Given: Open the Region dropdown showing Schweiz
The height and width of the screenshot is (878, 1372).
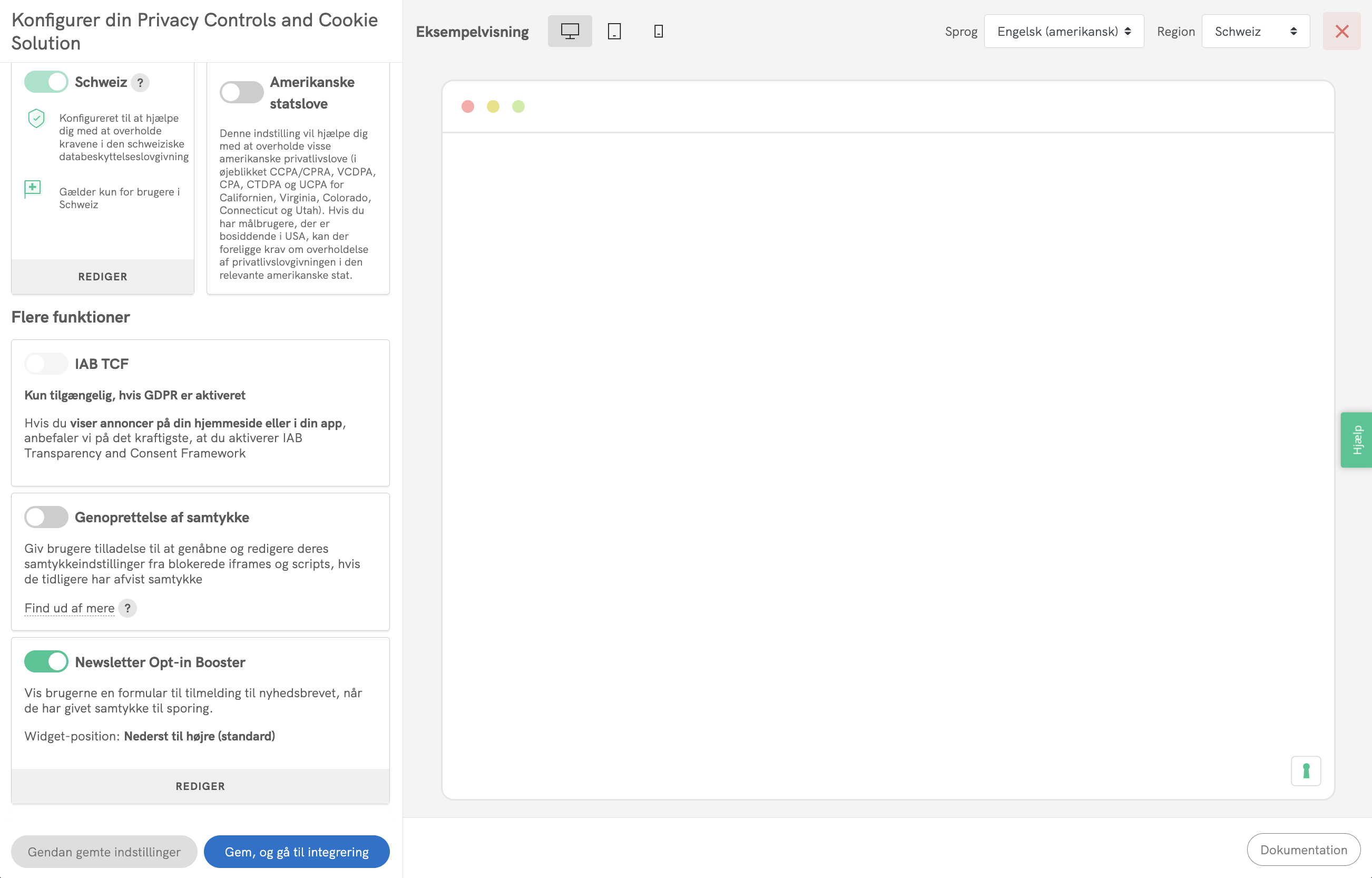Looking at the screenshot, I should pyautogui.click(x=1255, y=32).
